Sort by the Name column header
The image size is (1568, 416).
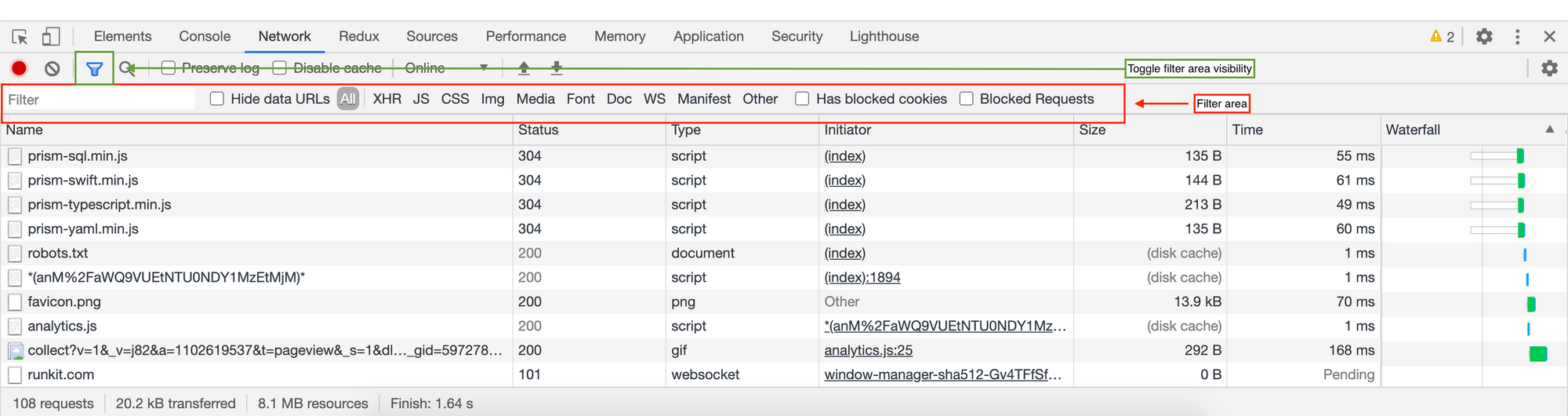pyautogui.click(x=257, y=130)
